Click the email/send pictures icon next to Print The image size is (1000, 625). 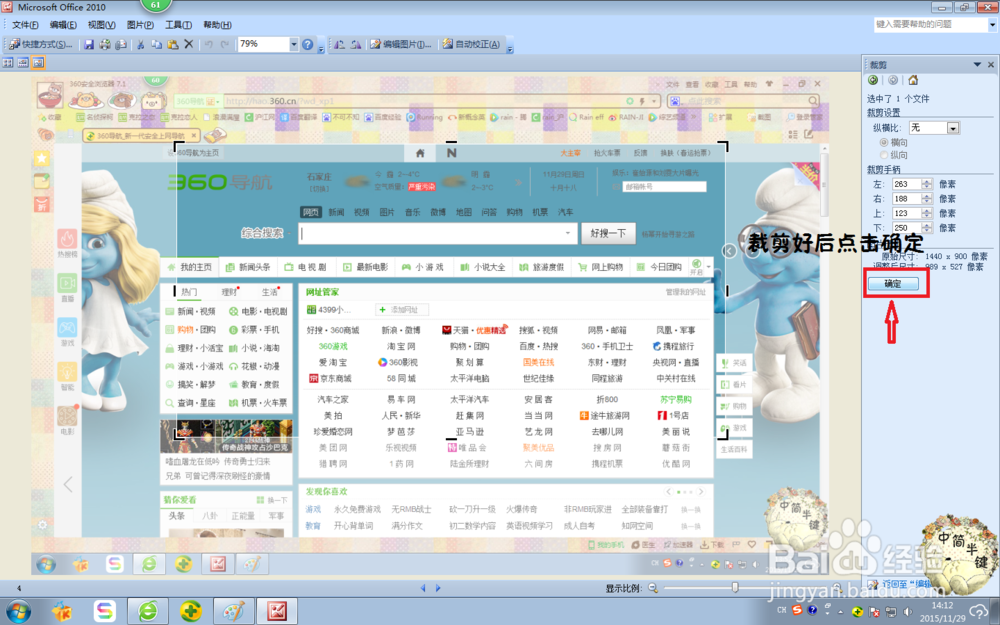pyautogui.click(x=121, y=44)
